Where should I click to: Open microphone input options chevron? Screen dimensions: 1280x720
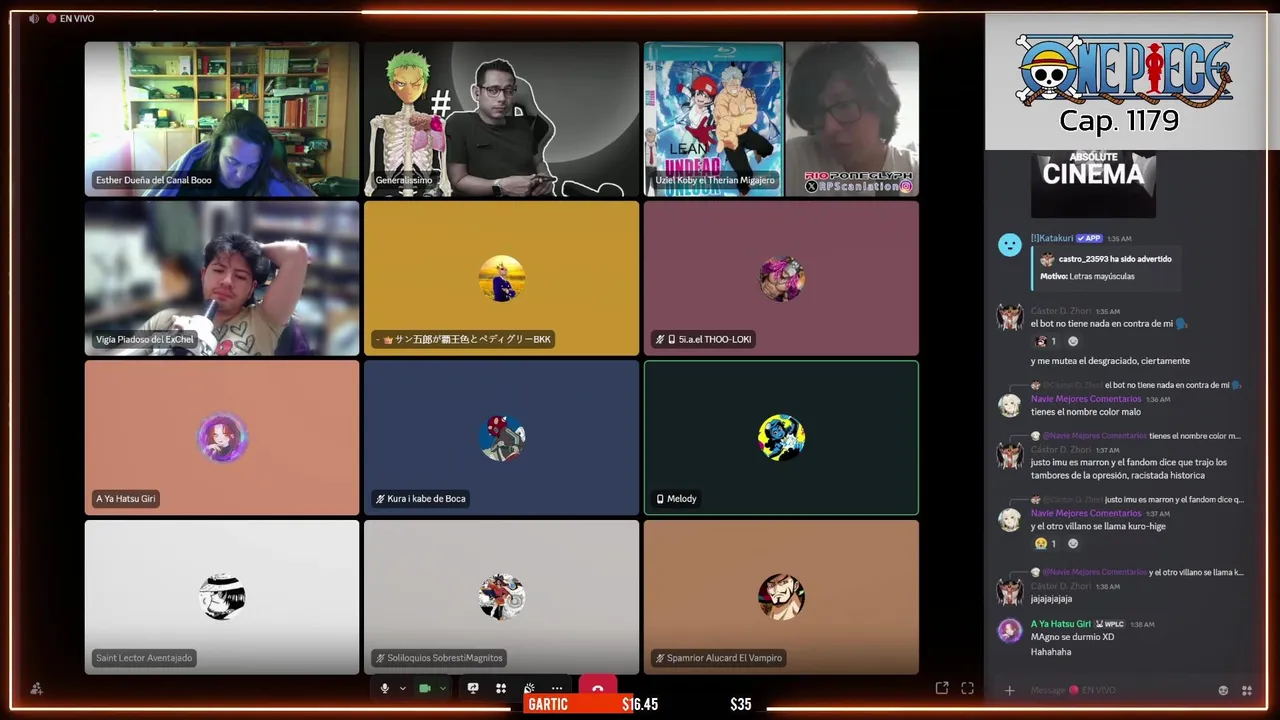point(403,688)
